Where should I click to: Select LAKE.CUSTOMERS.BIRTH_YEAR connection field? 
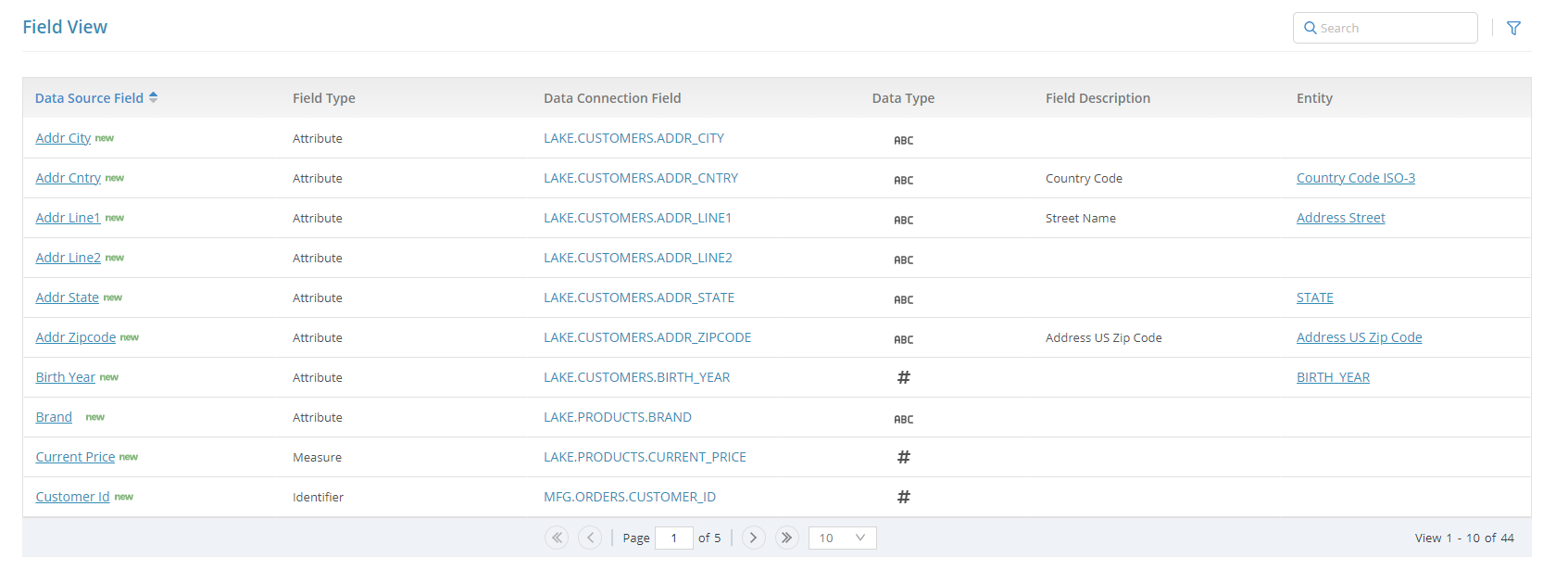point(637,377)
